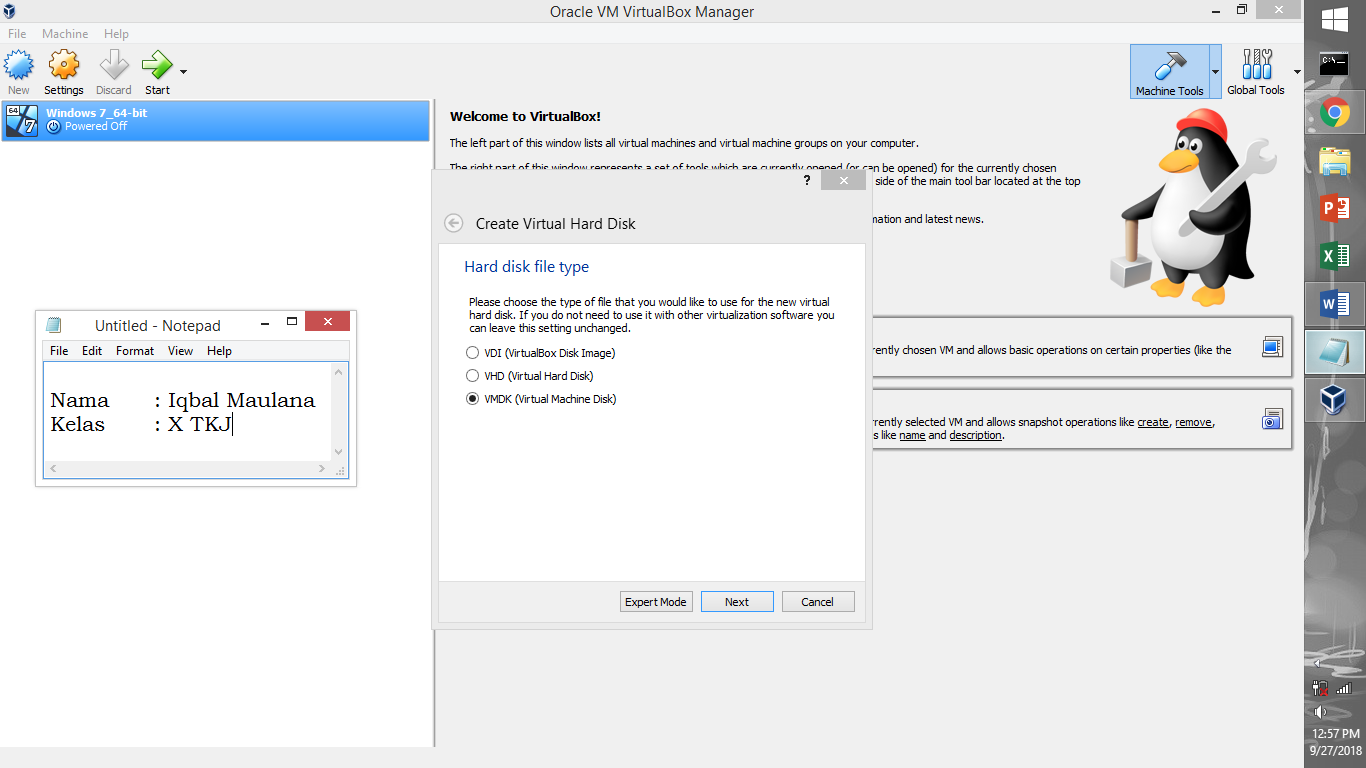Expand the Global Tools dropdown arrow

1297,72
